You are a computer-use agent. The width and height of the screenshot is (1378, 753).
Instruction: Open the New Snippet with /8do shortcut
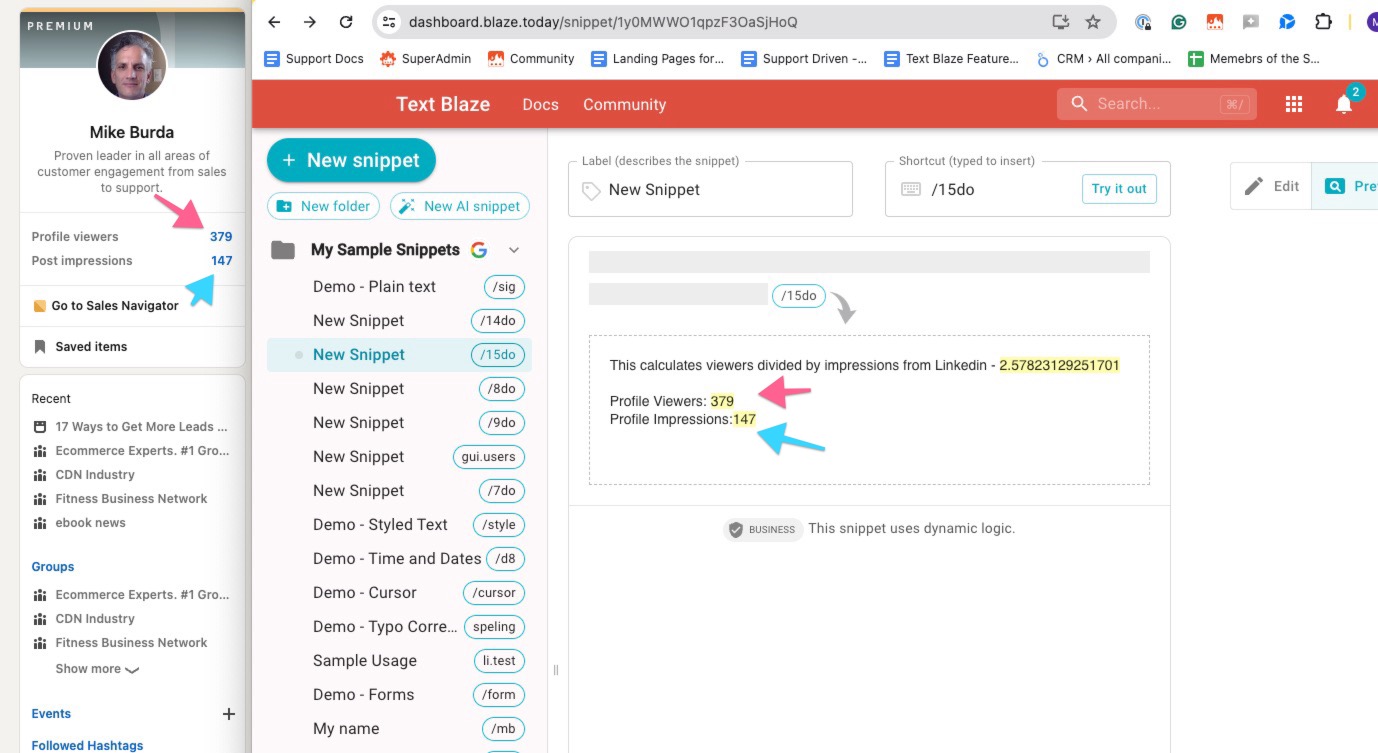399,389
